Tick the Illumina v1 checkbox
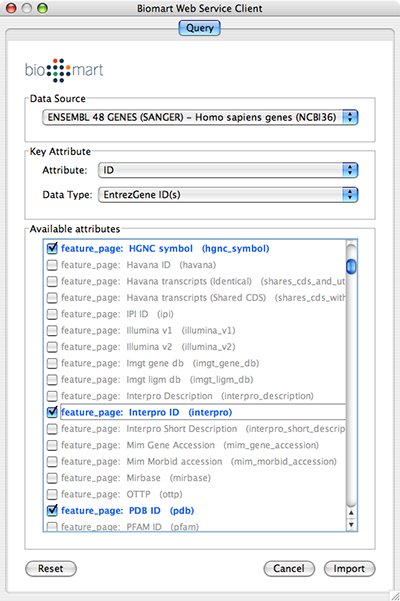Screen dimensions: 400x601 (52, 330)
